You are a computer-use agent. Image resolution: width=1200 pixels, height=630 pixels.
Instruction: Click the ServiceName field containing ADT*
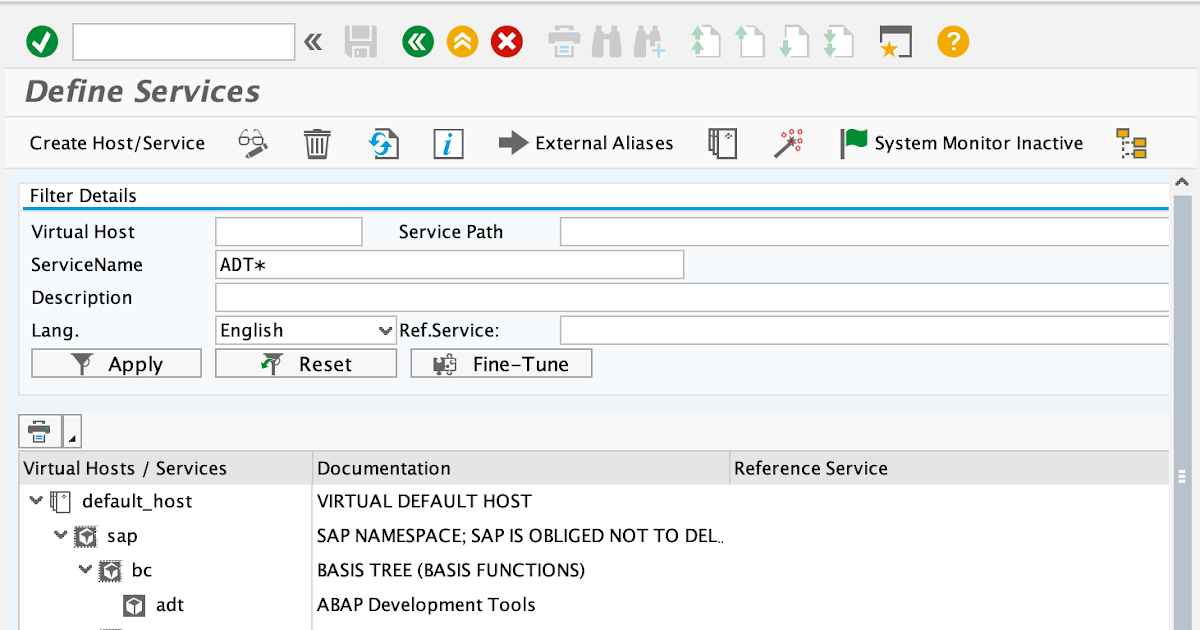tap(450, 264)
